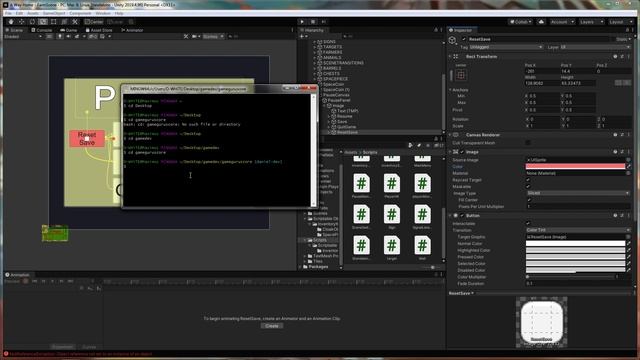Toggle scene lighting in the Scene toolbar

click(x=60, y=36)
